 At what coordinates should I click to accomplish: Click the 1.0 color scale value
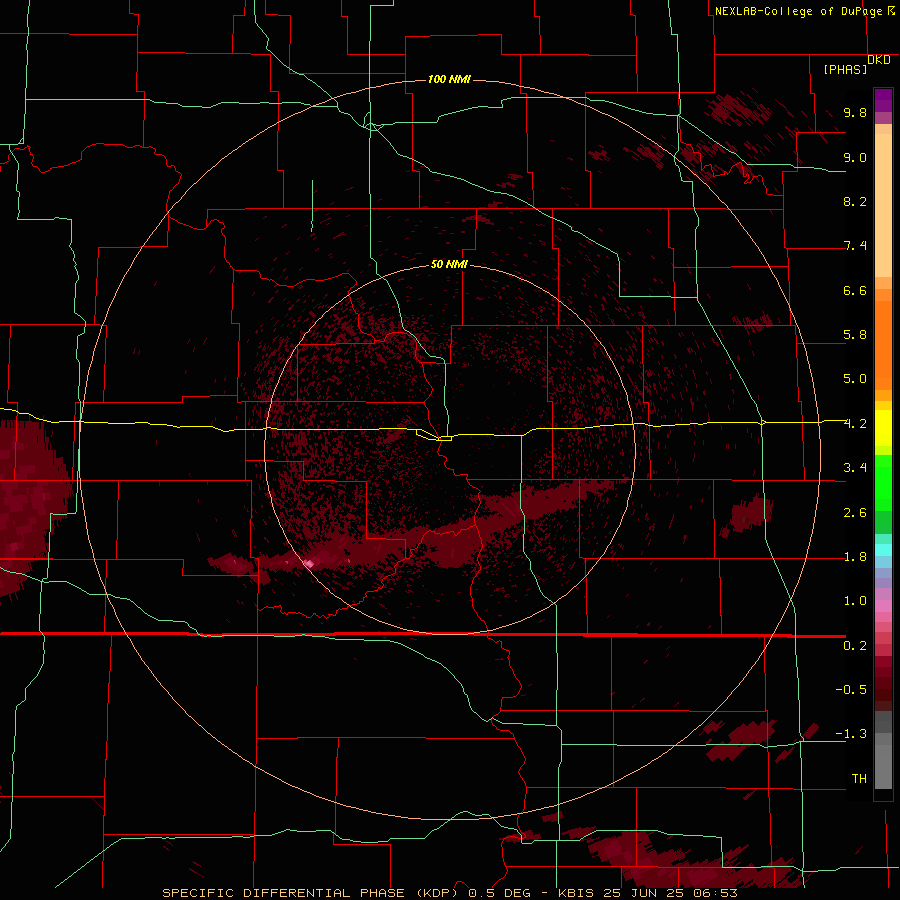pos(855,601)
